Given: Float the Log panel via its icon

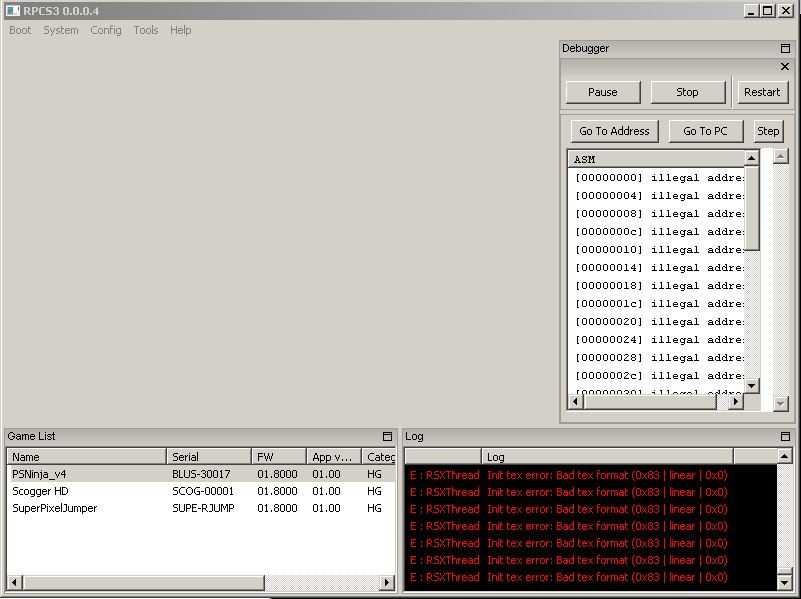Looking at the screenshot, I should coord(785,436).
